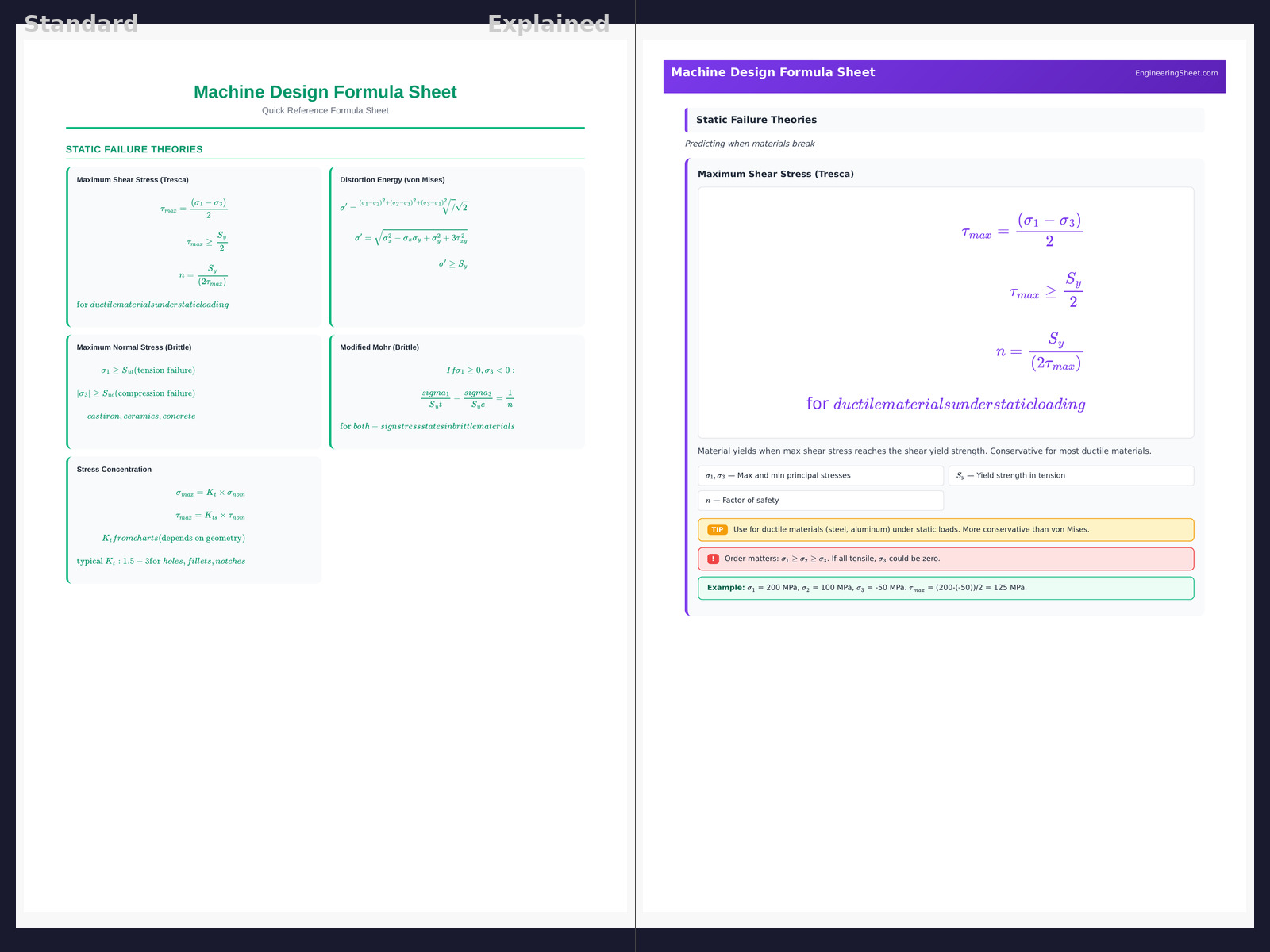Select the Modified Mohr (Brittle) card title
Image resolution: width=1270 pixels, height=952 pixels.
tap(379, 347)
